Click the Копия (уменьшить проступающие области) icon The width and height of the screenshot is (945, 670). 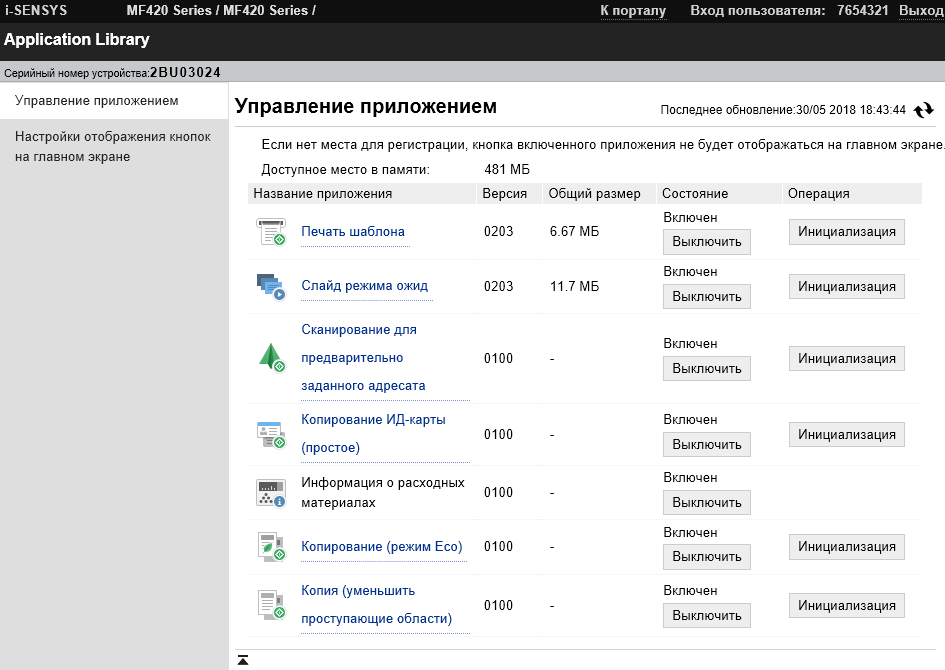(271, 605)
